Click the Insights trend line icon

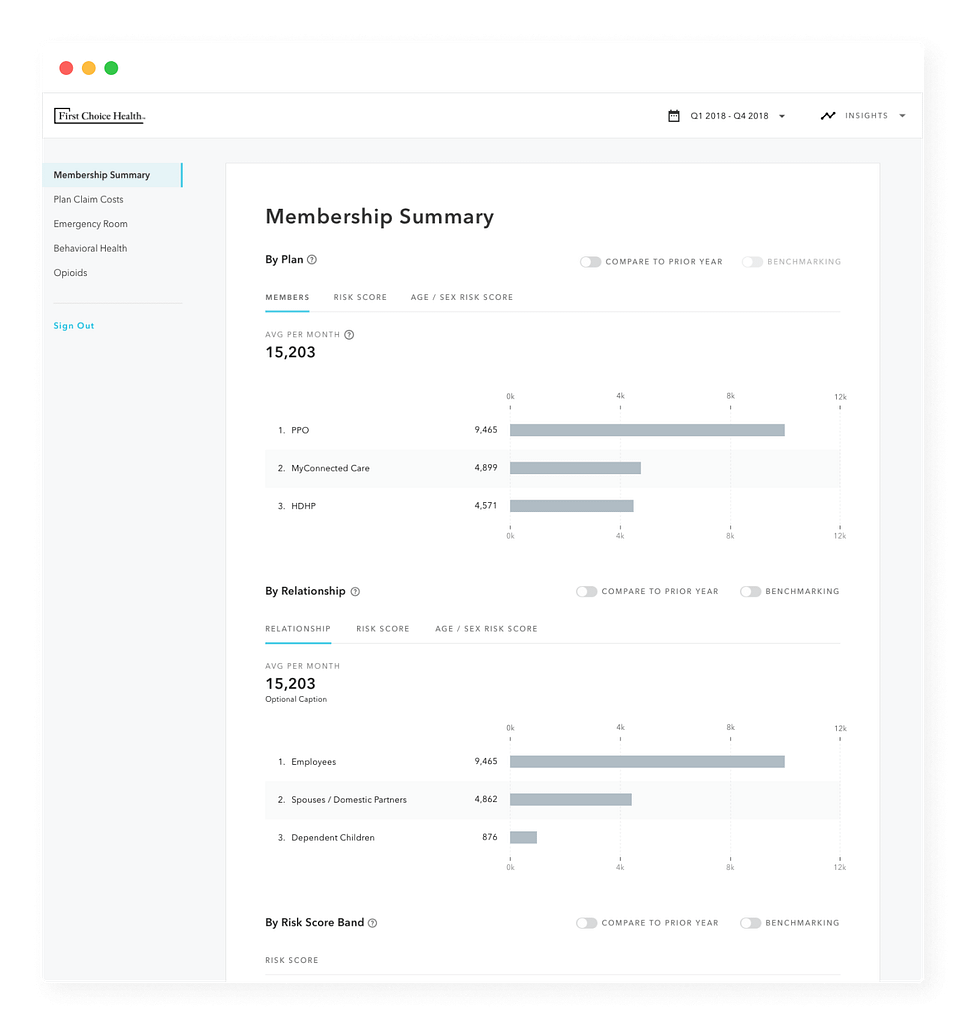[x=828, y=116]
